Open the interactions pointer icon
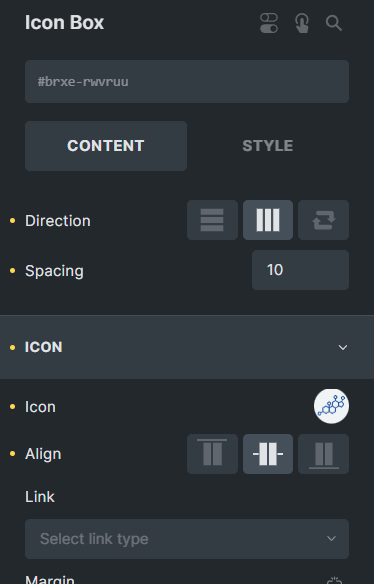The width and height of the screenshot is (374, 584). coord(302,23)
